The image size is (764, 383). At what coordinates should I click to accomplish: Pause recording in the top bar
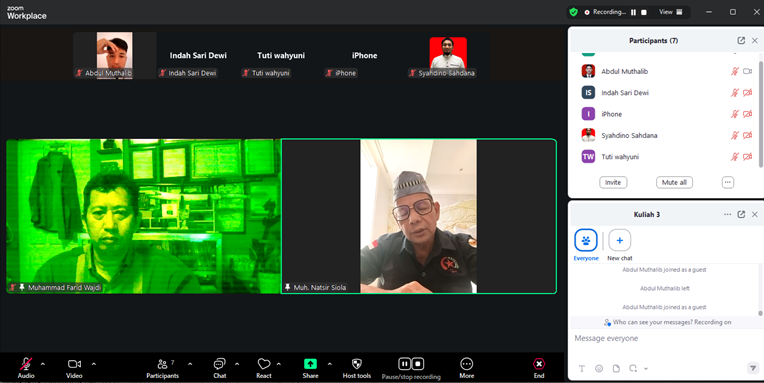tap(633, 12)
